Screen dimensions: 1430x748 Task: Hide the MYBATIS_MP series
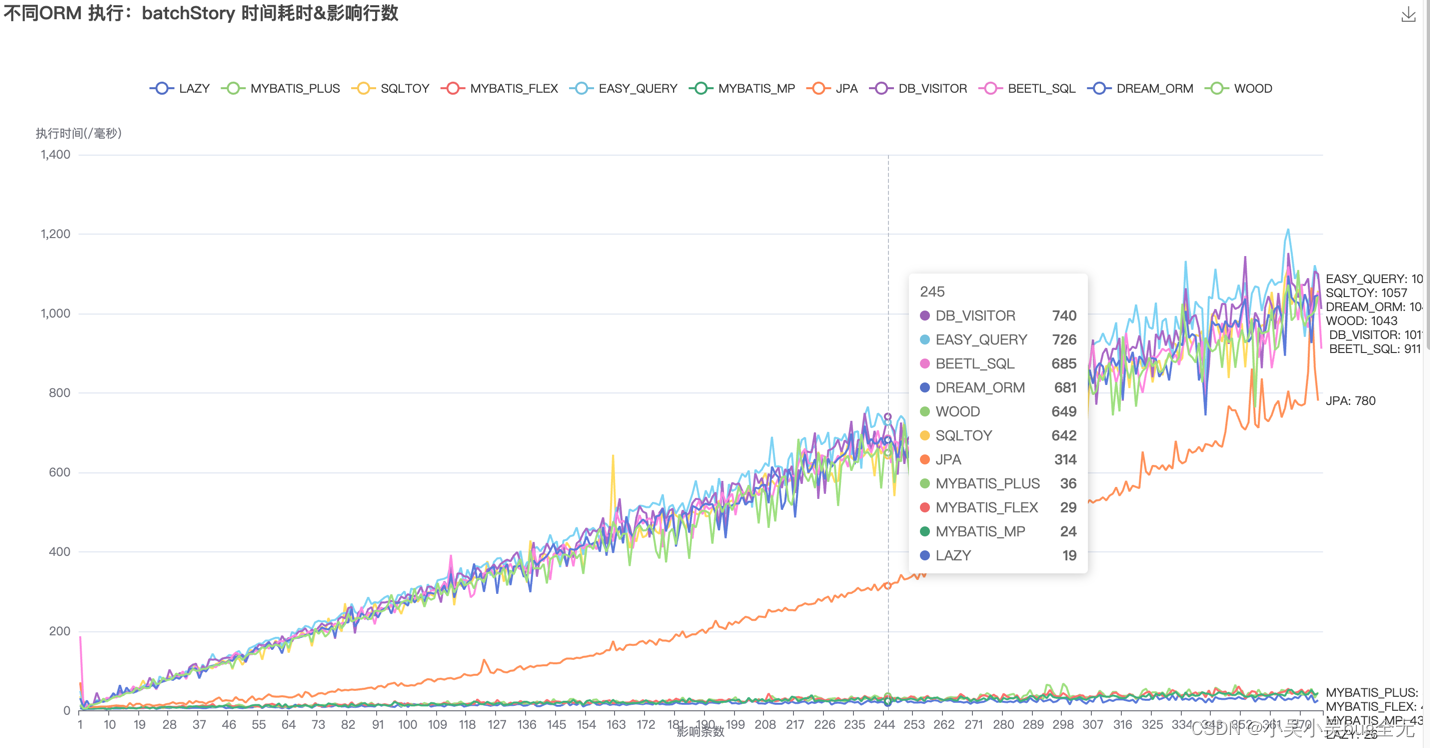coord(742,88)
